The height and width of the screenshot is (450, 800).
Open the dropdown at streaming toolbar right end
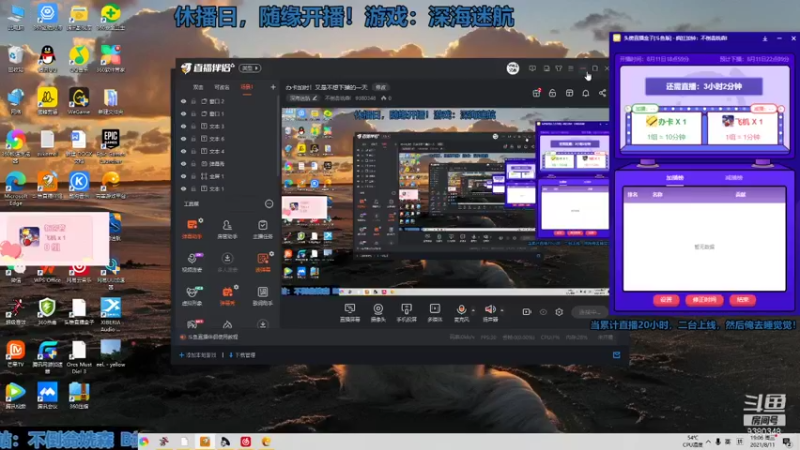(x=590, y=312)
